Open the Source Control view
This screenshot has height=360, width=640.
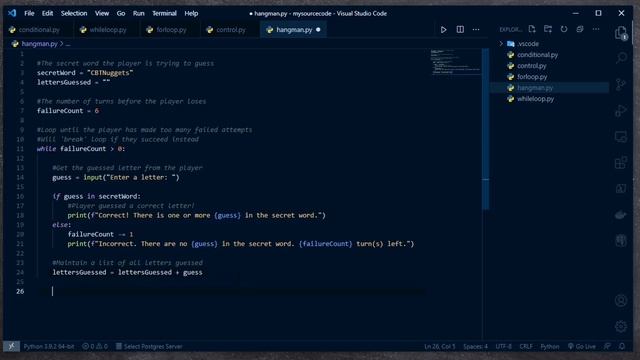[621, 84]
